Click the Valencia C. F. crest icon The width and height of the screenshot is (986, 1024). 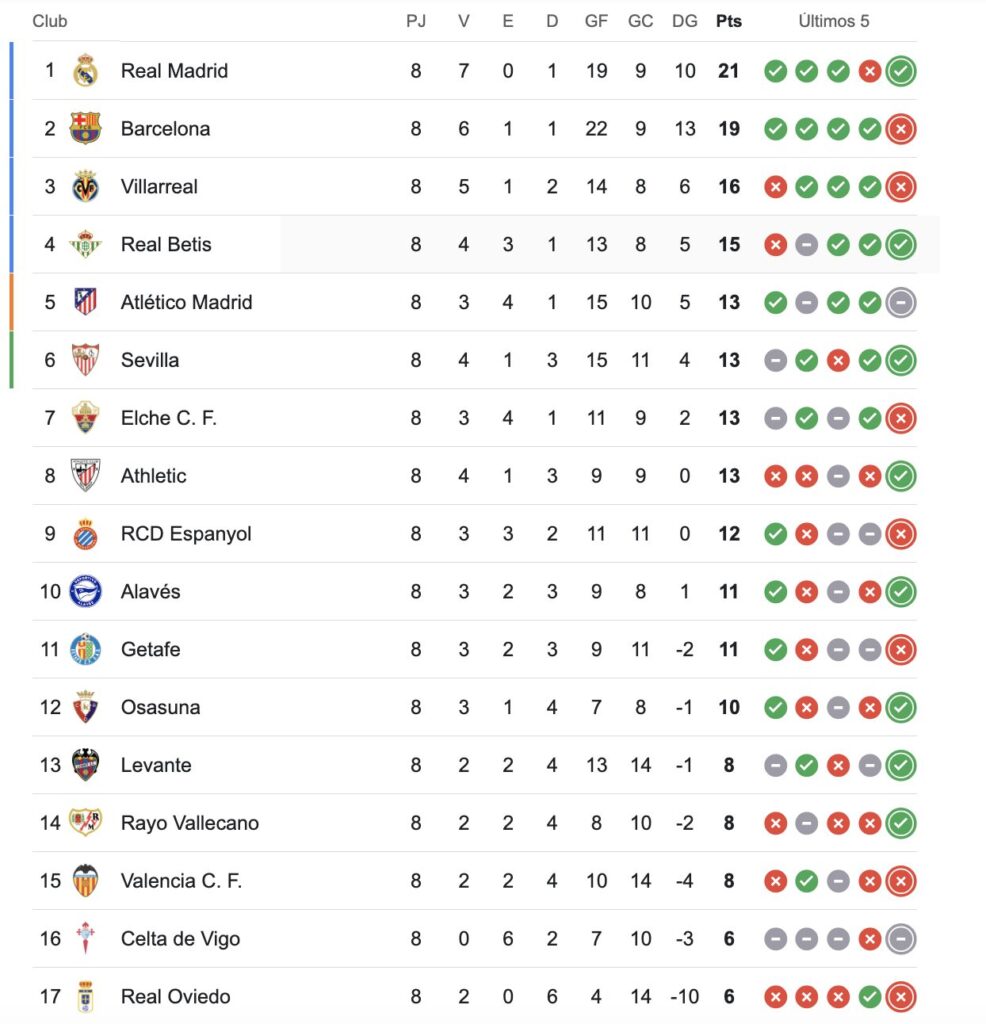(85, 881)
